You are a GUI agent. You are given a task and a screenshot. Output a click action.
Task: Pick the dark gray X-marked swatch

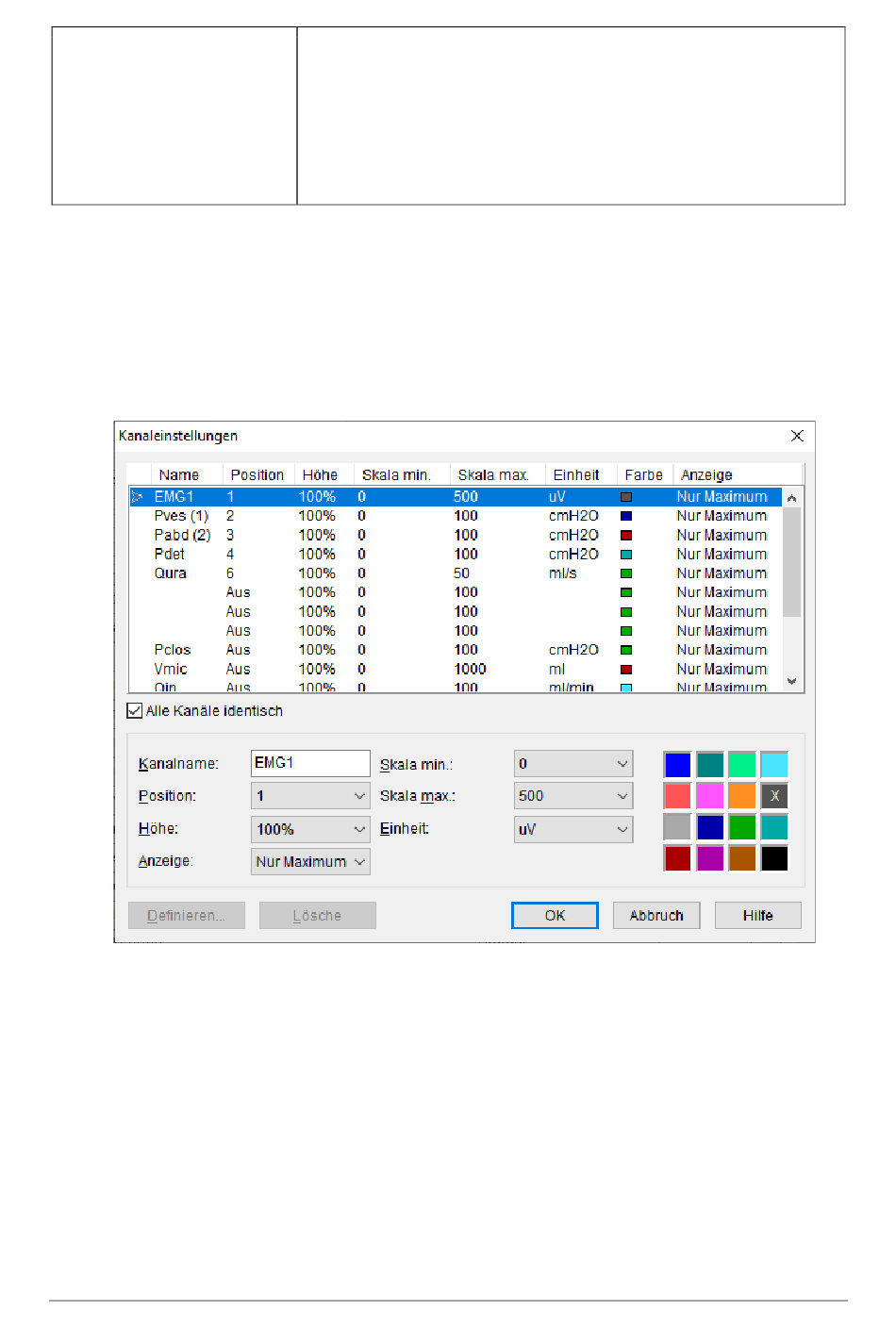pyautogui.click(x=774, y=795)
